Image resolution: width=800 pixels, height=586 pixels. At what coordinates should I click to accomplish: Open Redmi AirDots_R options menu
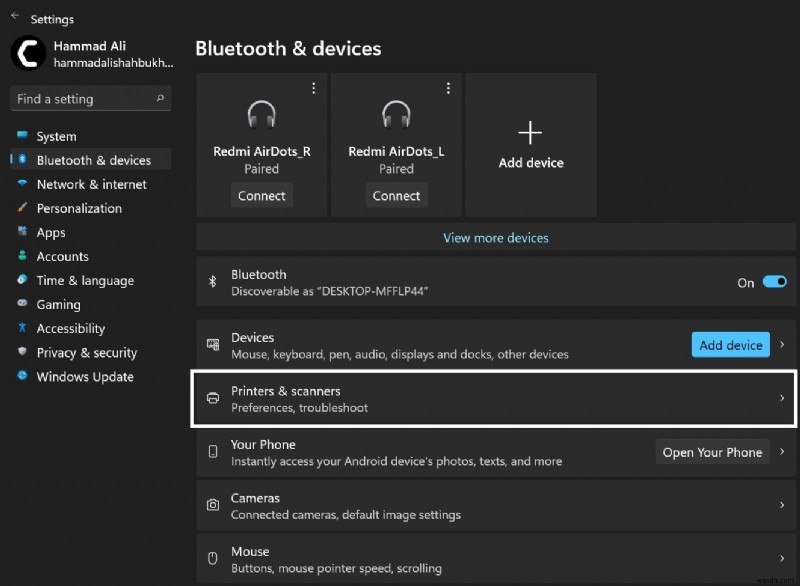(313, 87)
